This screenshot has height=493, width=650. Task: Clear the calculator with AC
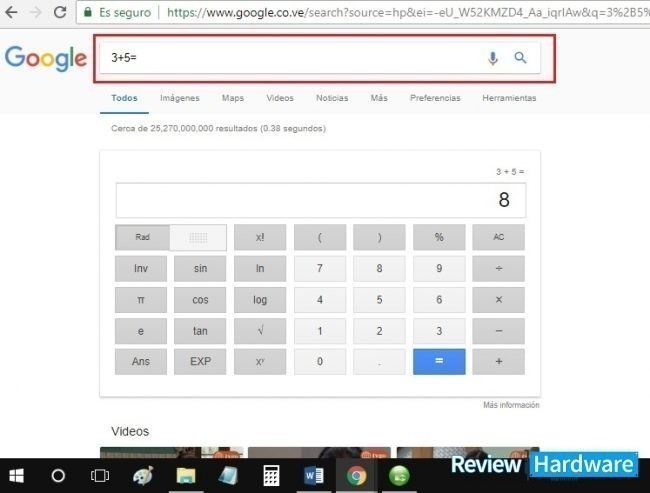tap(498, 237)
